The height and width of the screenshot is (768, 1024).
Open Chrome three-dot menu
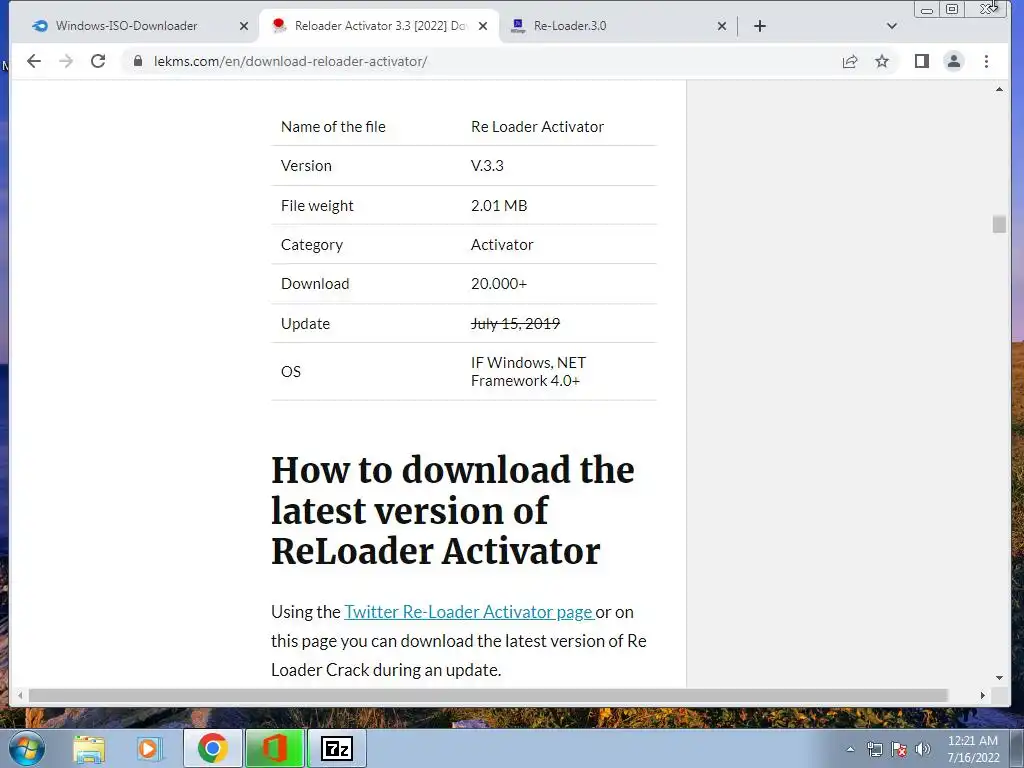coord(986,61)
